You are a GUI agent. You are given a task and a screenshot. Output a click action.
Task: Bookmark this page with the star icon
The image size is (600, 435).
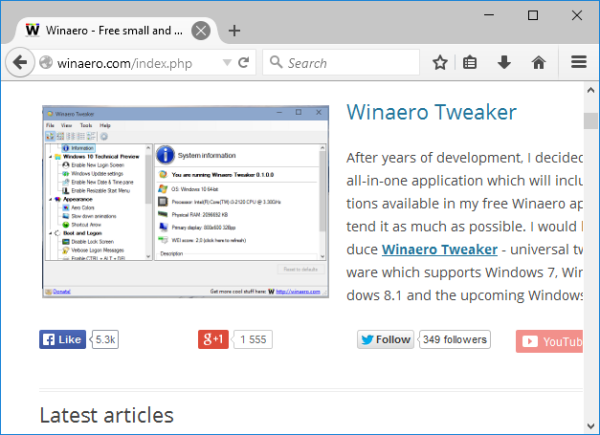point(440,62)
